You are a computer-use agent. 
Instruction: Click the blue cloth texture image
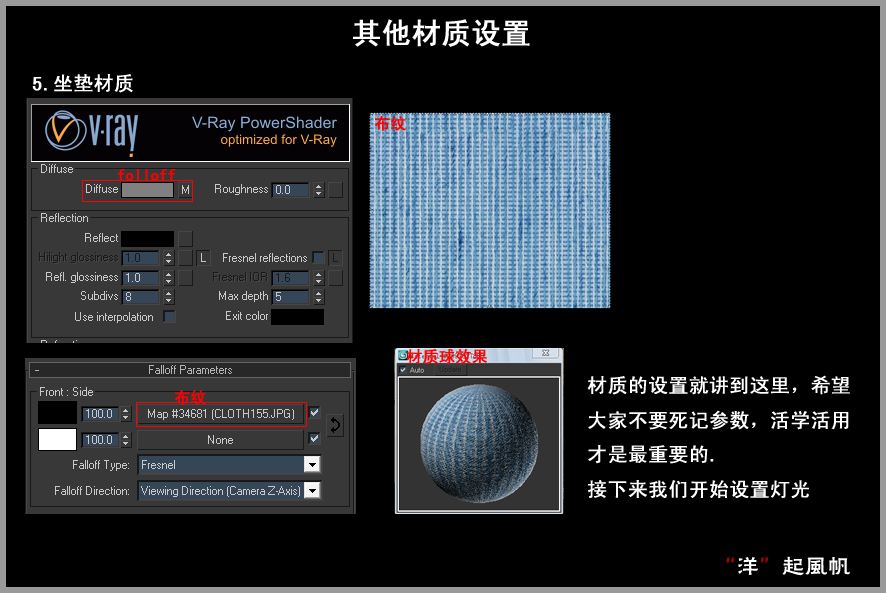coord(490,210)
